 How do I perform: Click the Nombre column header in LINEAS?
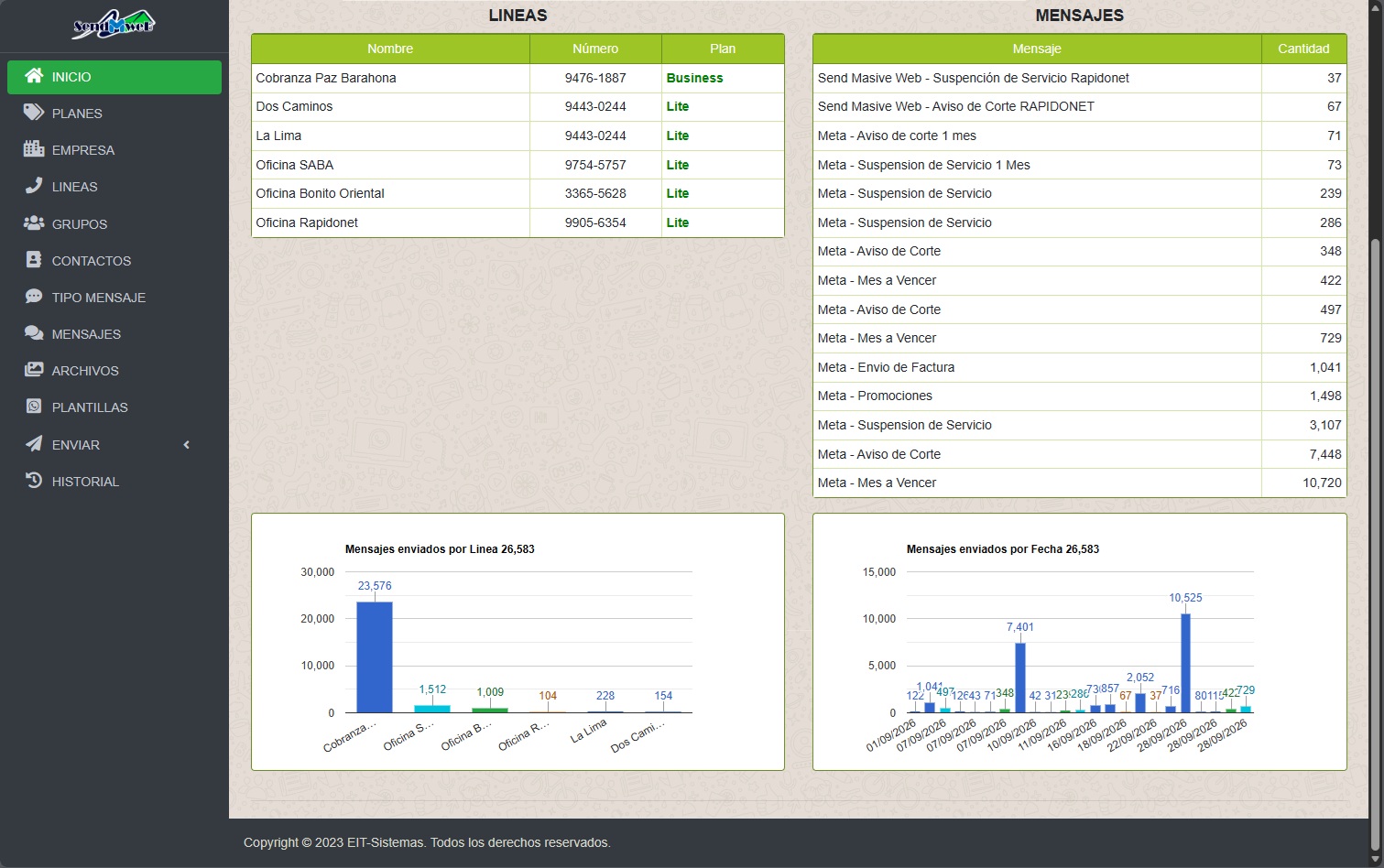tap(390, 49)
